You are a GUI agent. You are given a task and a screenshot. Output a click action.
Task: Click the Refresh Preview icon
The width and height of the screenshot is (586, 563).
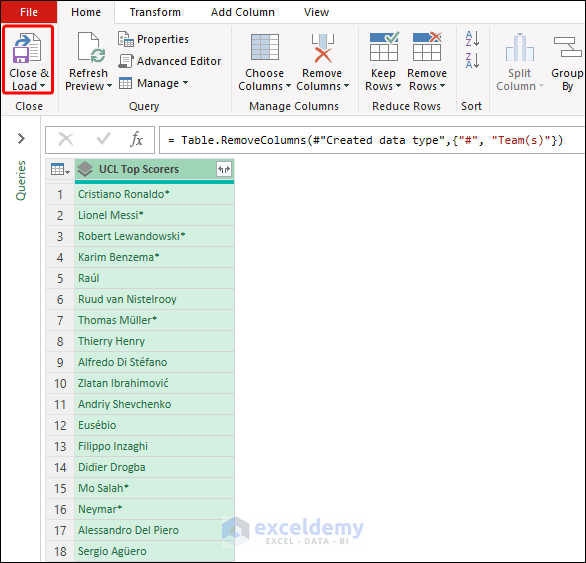(x=91, y=47)
